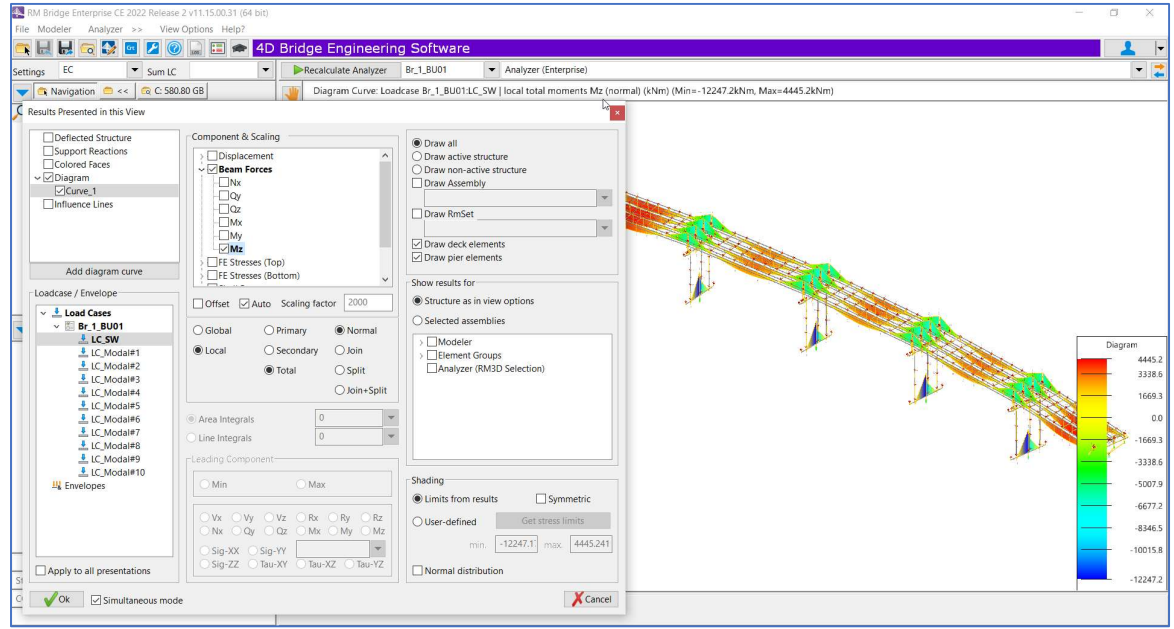This screenshot has width=1174, height=629.
Task: Uncheck Draw deck elements
Action: click(x=418, y=242)
